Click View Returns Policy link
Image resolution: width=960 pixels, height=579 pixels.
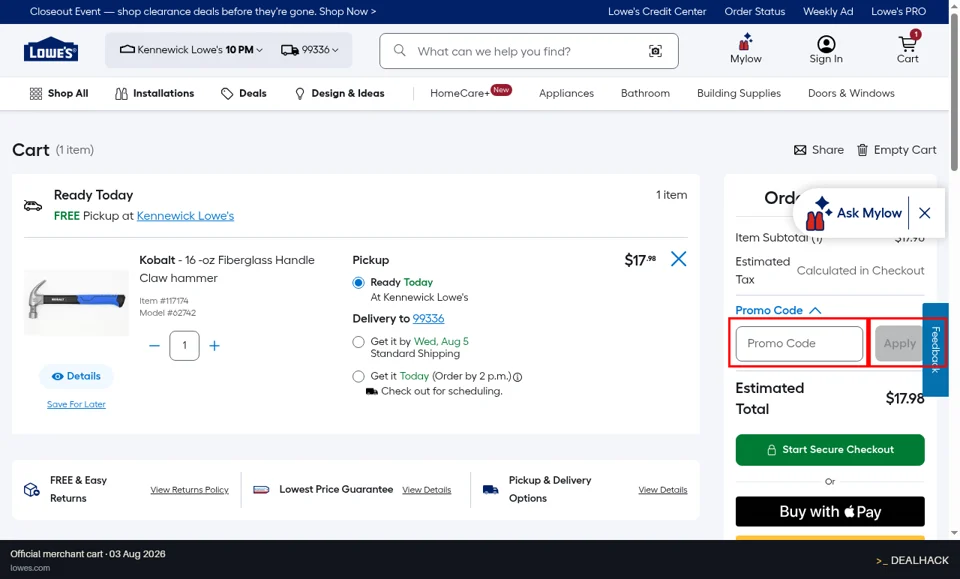tap(189, 490)
